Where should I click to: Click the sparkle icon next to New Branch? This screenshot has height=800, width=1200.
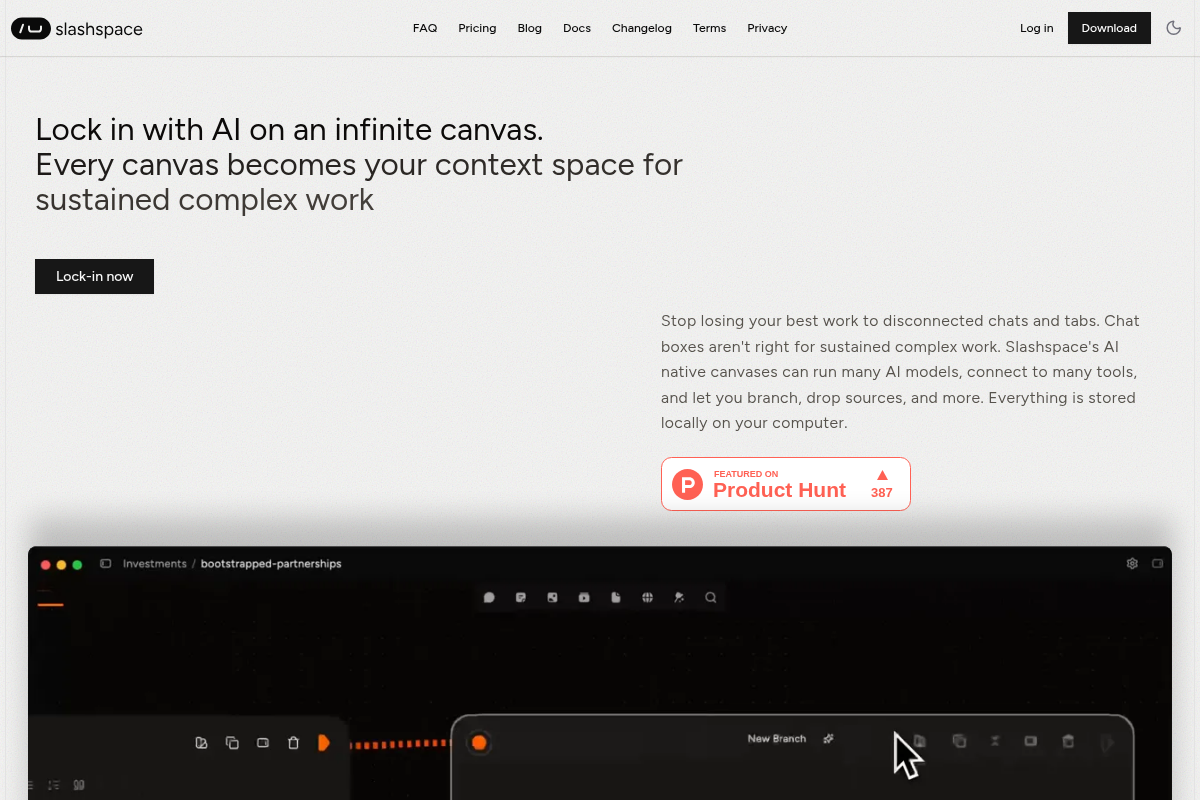(x=828, y=739)
